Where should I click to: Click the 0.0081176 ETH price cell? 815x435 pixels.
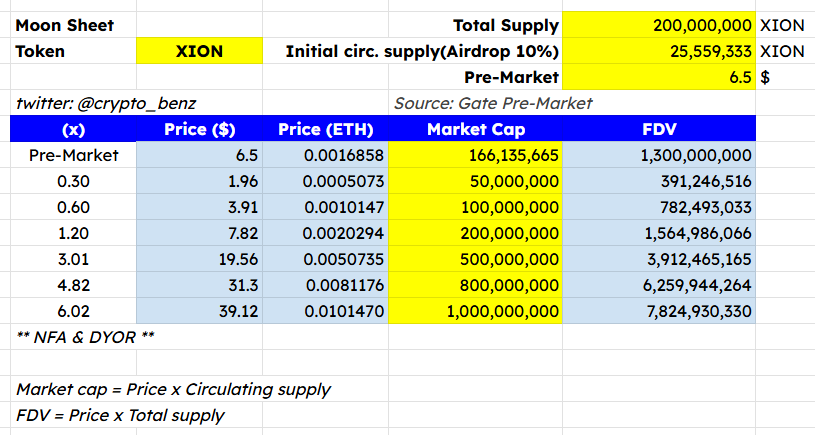tap(325, 285)
